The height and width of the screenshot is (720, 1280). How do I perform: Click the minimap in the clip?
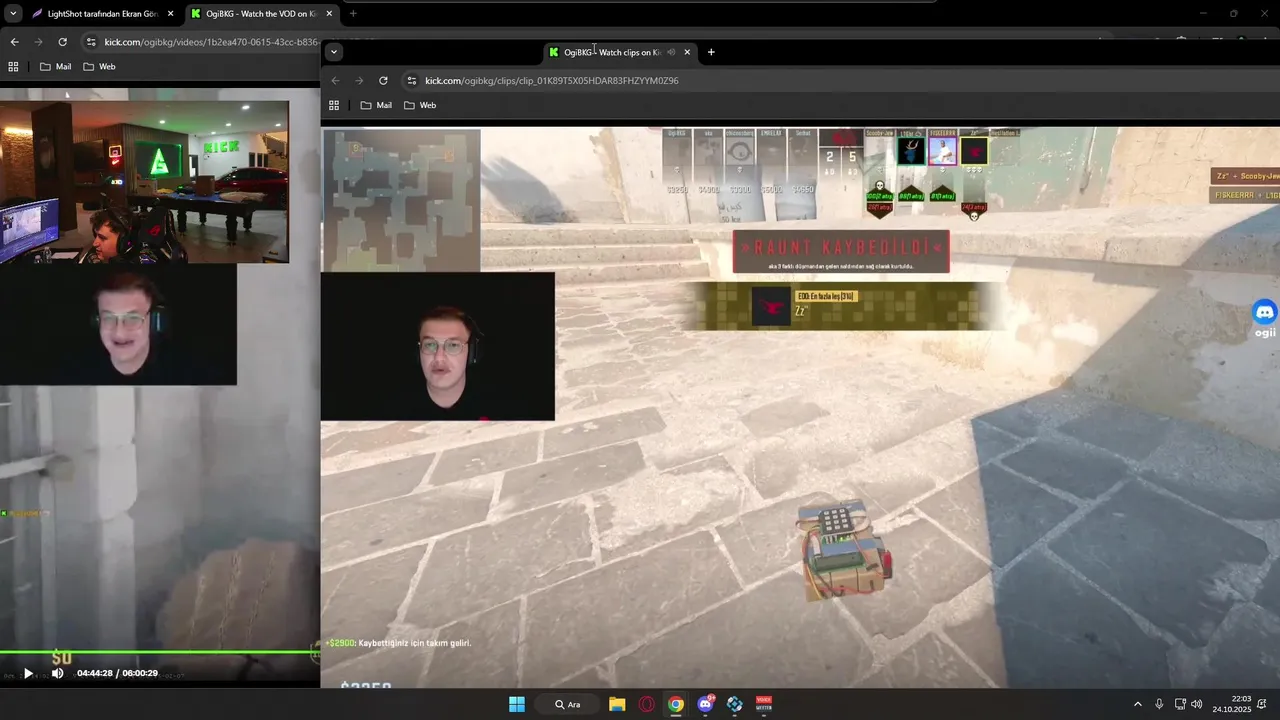tap(401, 200)
